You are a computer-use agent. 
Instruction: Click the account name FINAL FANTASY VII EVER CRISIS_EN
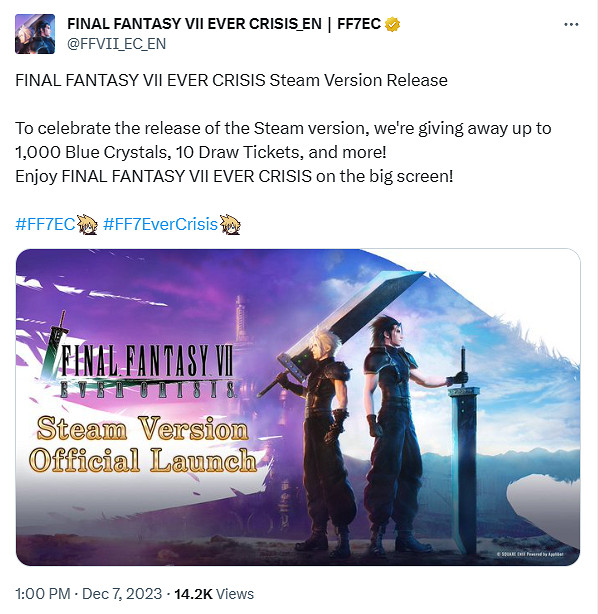coord(194,24)
